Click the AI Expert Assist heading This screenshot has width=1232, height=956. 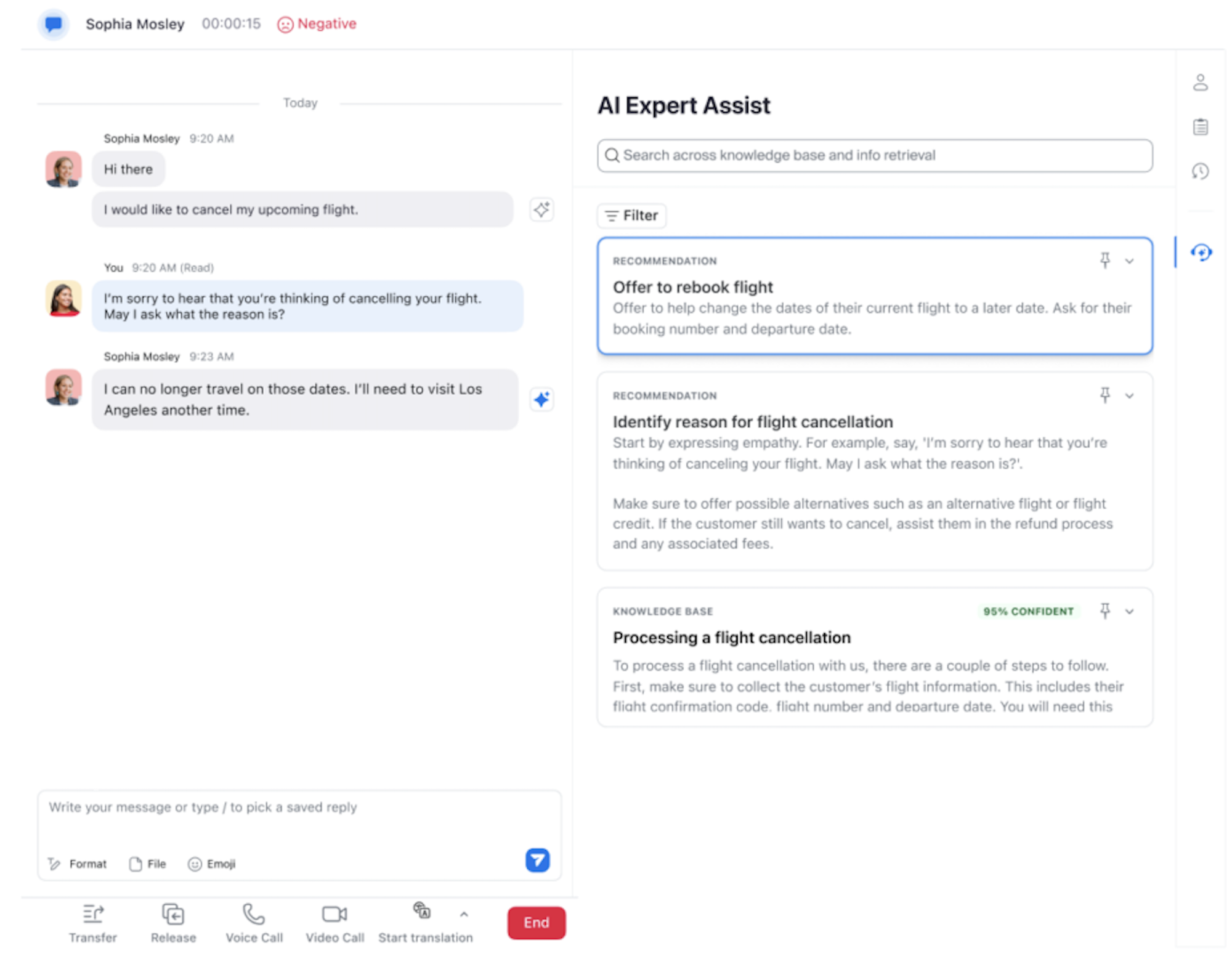click(684, 105)
